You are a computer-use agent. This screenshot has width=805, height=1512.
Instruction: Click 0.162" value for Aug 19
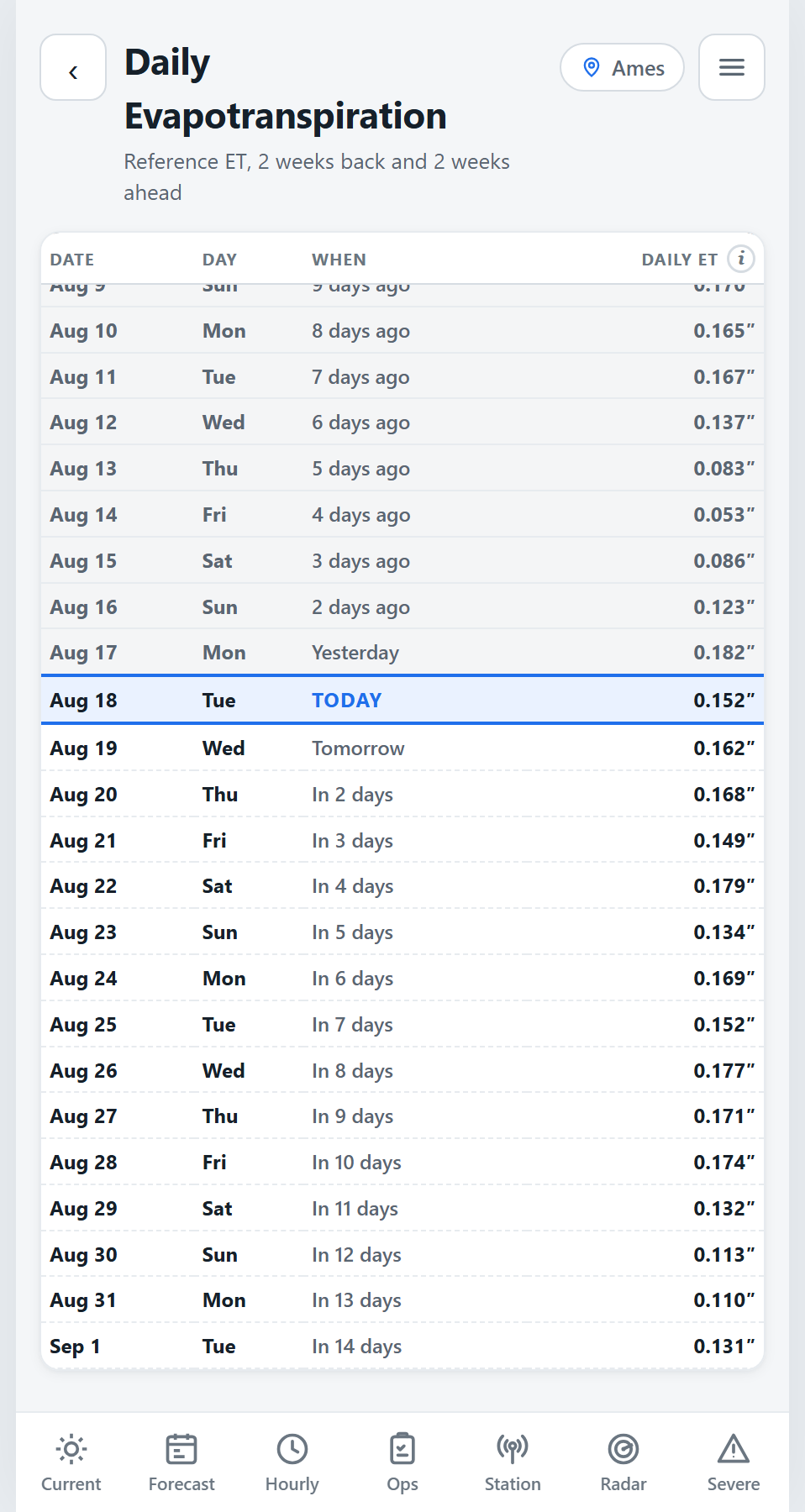(x=723, y=748)
